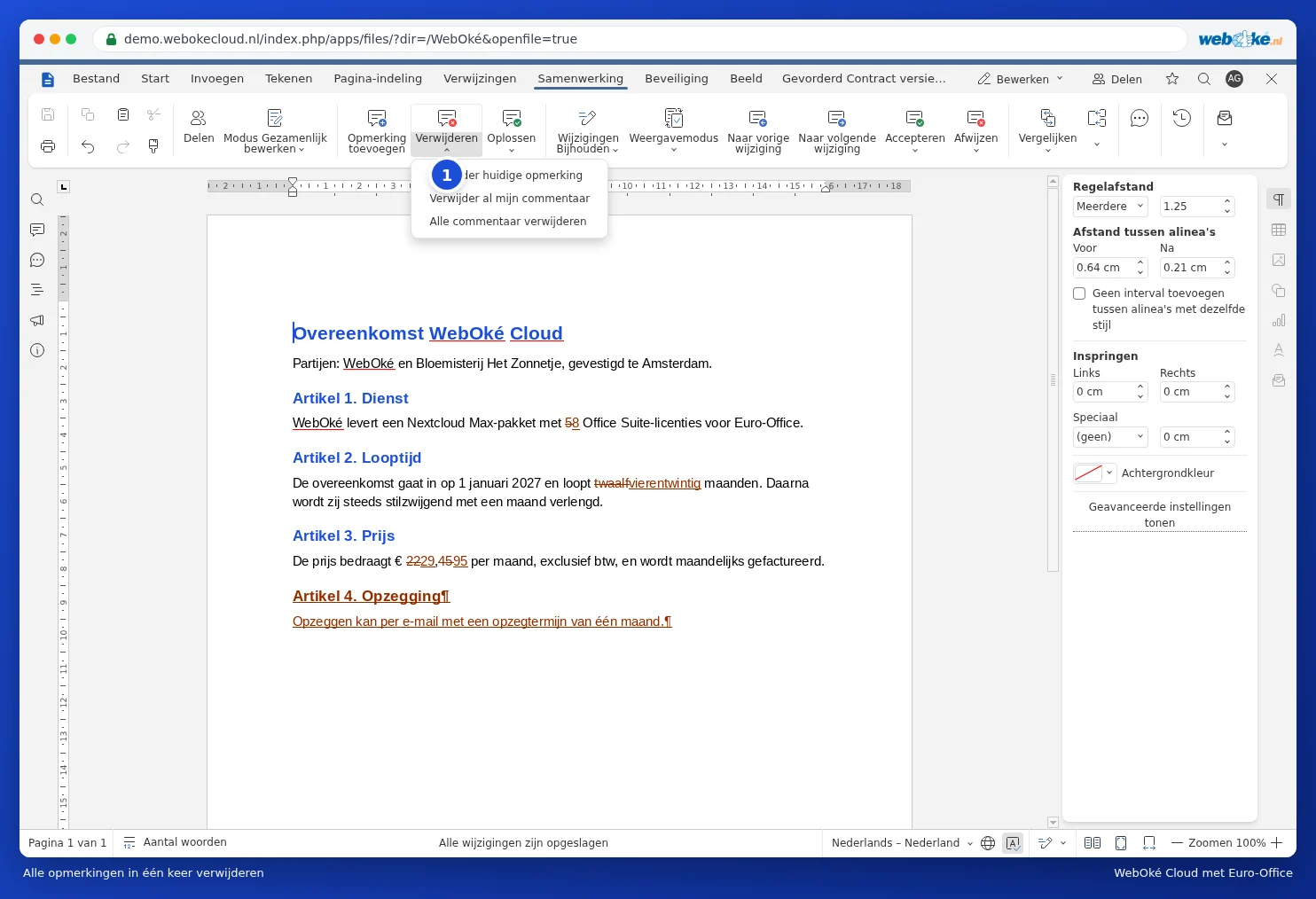This screenshot has height=899, width=1316.
Task: Open the version history clock icon
Action: (1182, 118)
